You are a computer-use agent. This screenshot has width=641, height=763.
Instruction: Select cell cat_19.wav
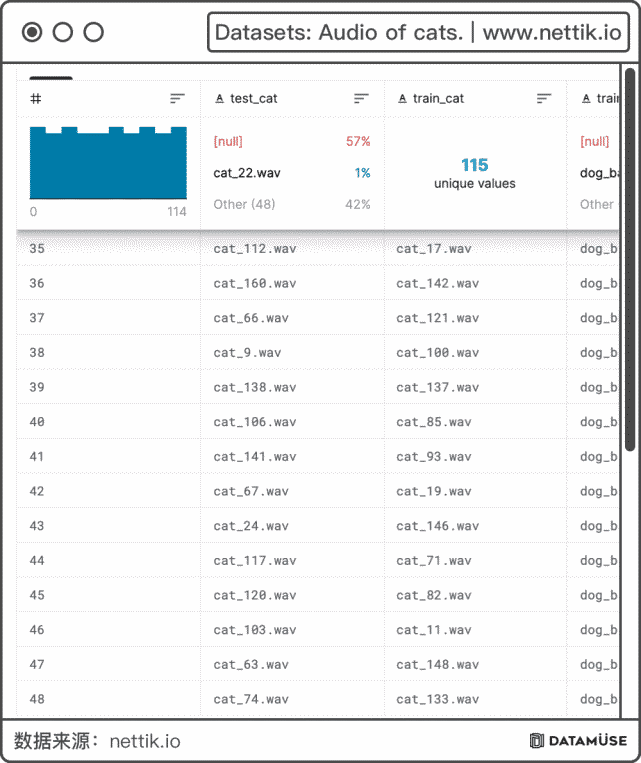(x=434, y=491)
